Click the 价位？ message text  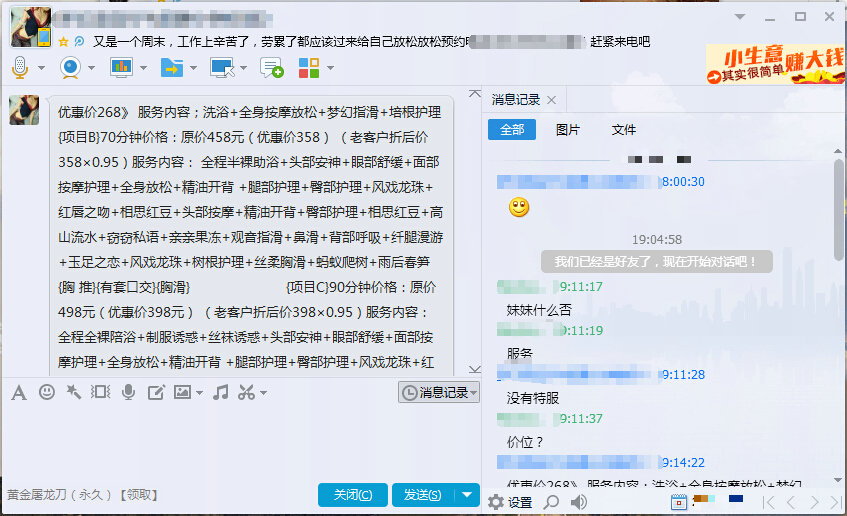pos(525,442)
